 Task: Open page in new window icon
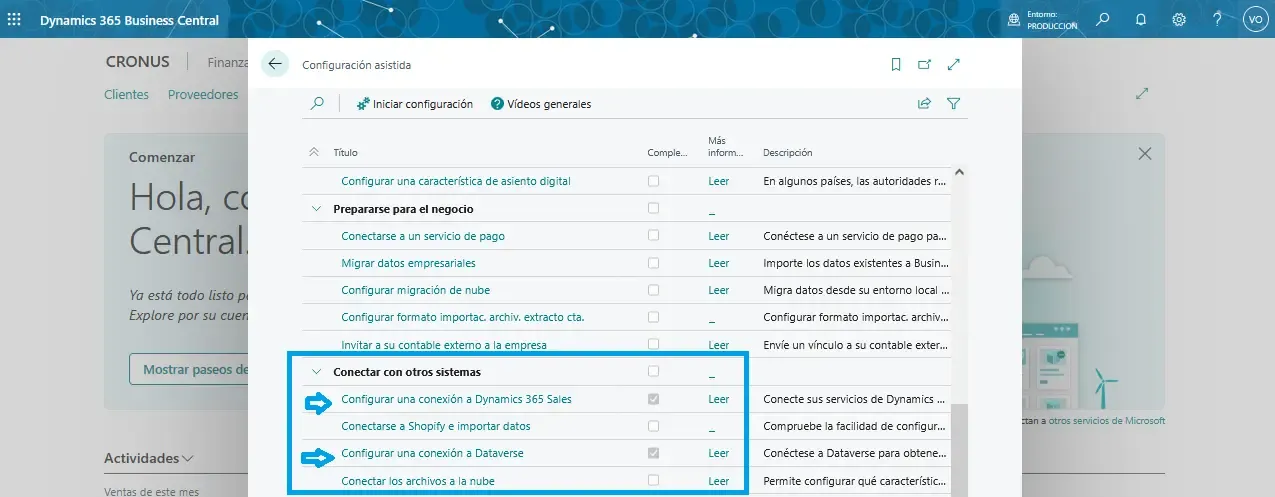[x=924, y=64]
